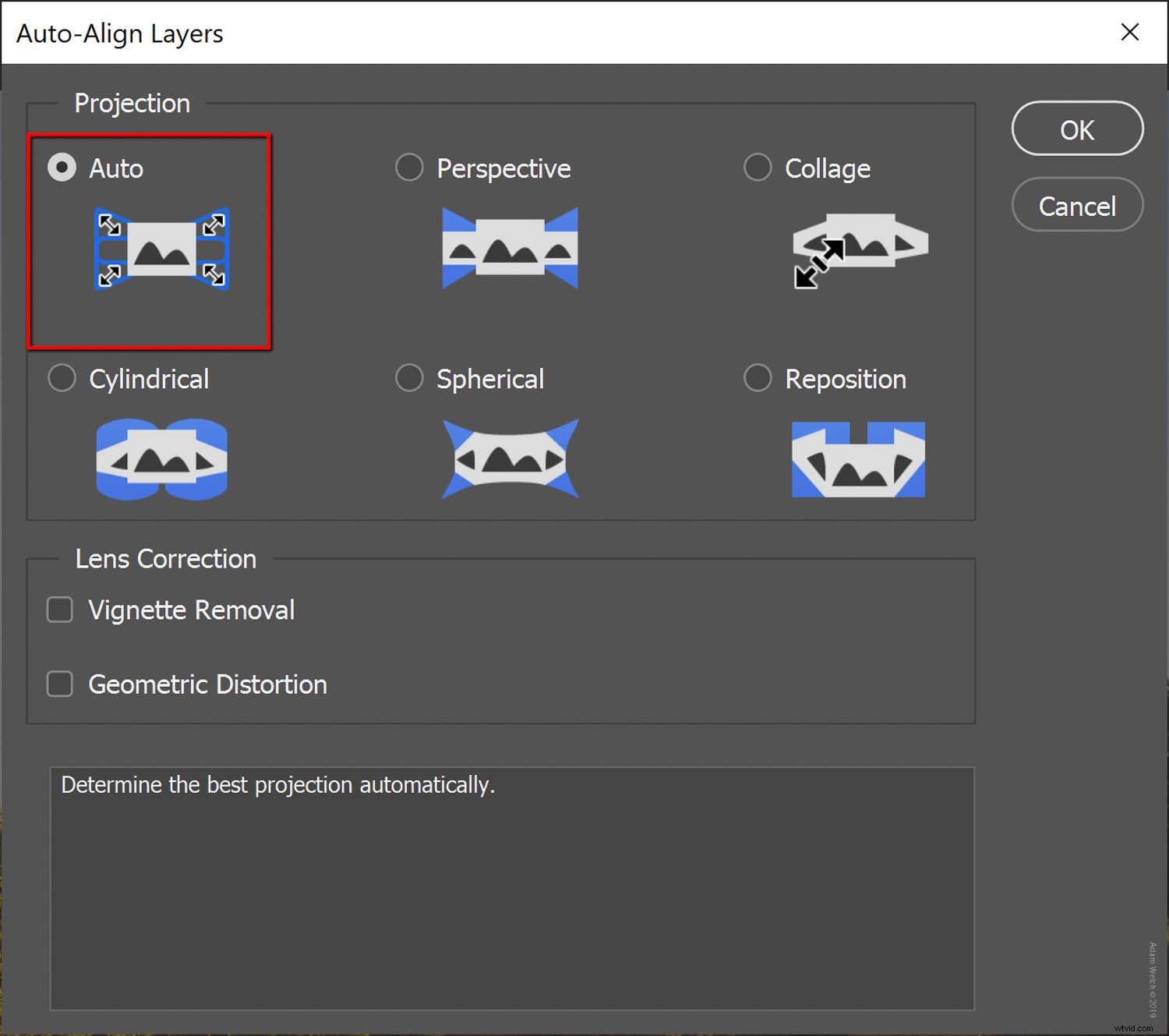Click the Reposition projection icon
Viewport: 1169px width, 1036px height.
[857, 458]
